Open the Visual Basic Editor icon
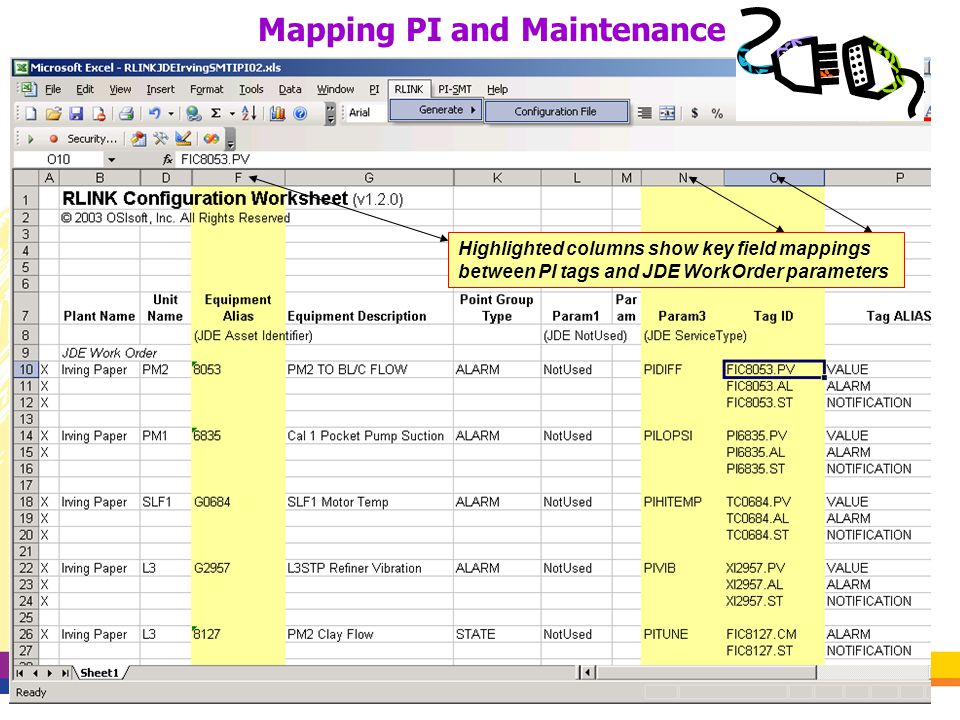 tap(139, 139)
